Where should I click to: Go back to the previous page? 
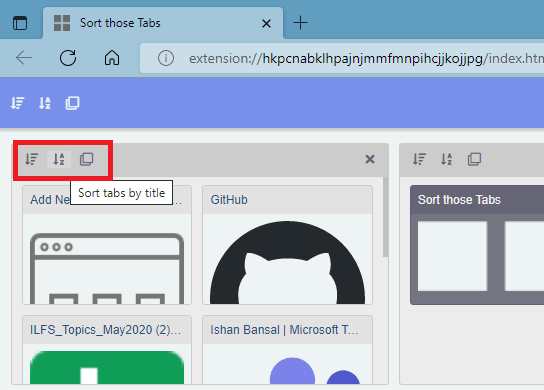24,58
